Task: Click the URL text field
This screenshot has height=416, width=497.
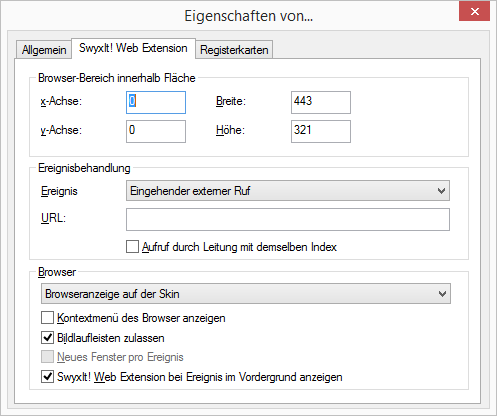Action: click(x=288, y=219)
